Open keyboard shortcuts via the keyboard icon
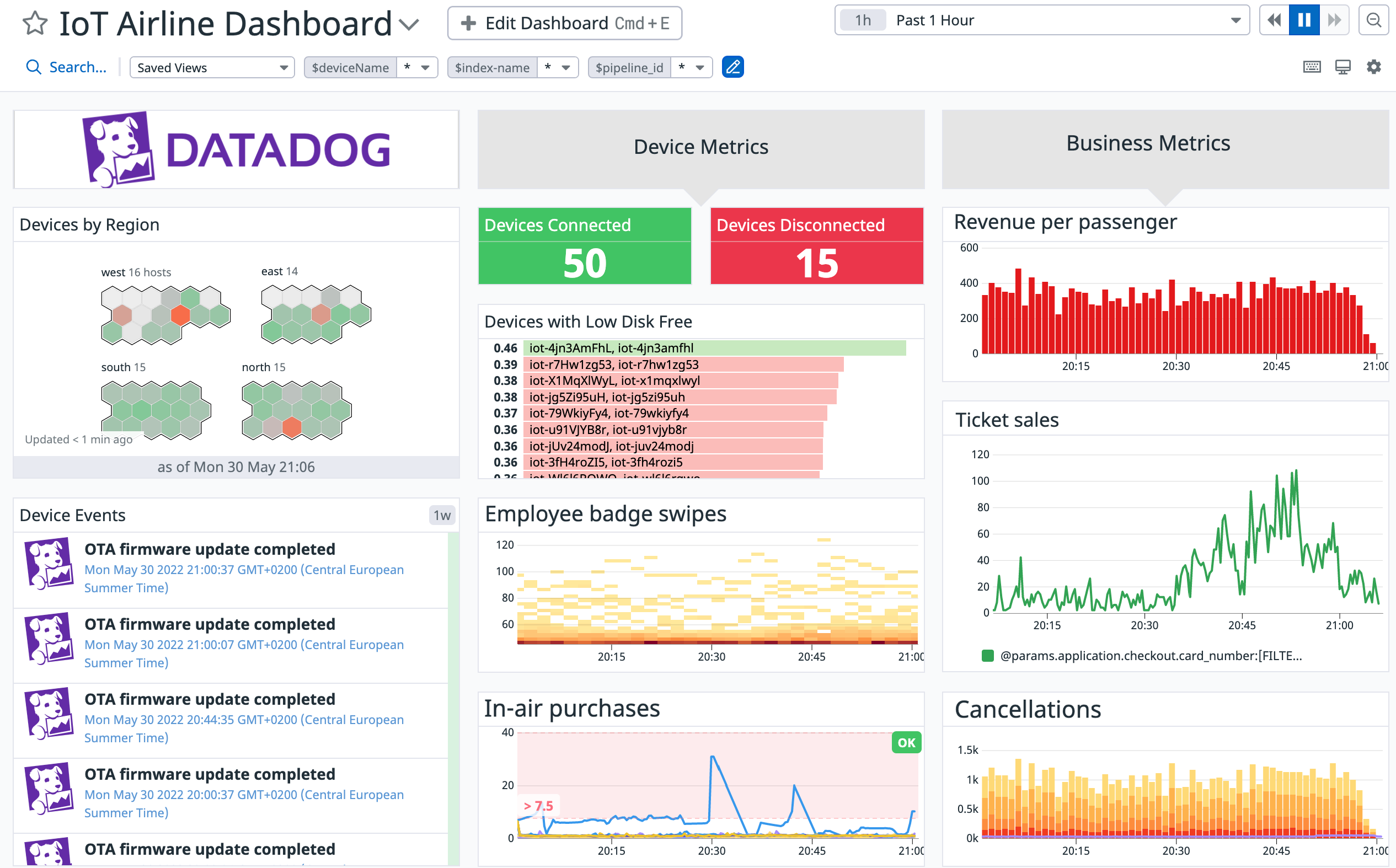 pyautogui.click(x=1312, y=67)
